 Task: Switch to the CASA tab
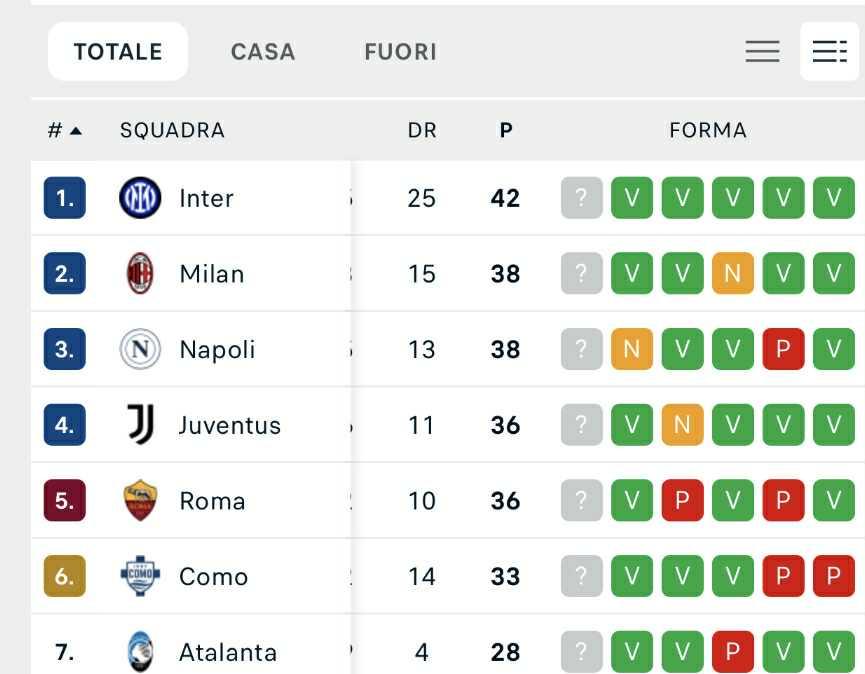pyautogui.click(x=263, y=51)
